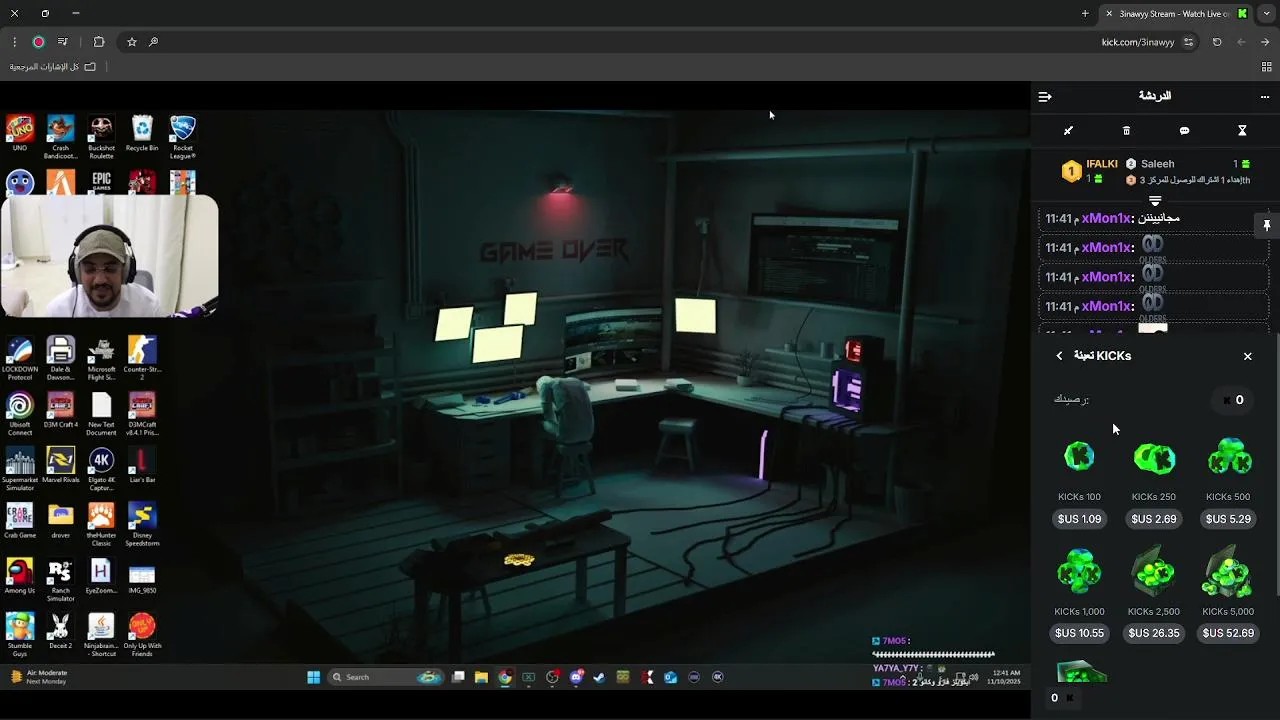Click the IFALKI top gifter name
The image size is (1280, 720).
pos(1102,164)
